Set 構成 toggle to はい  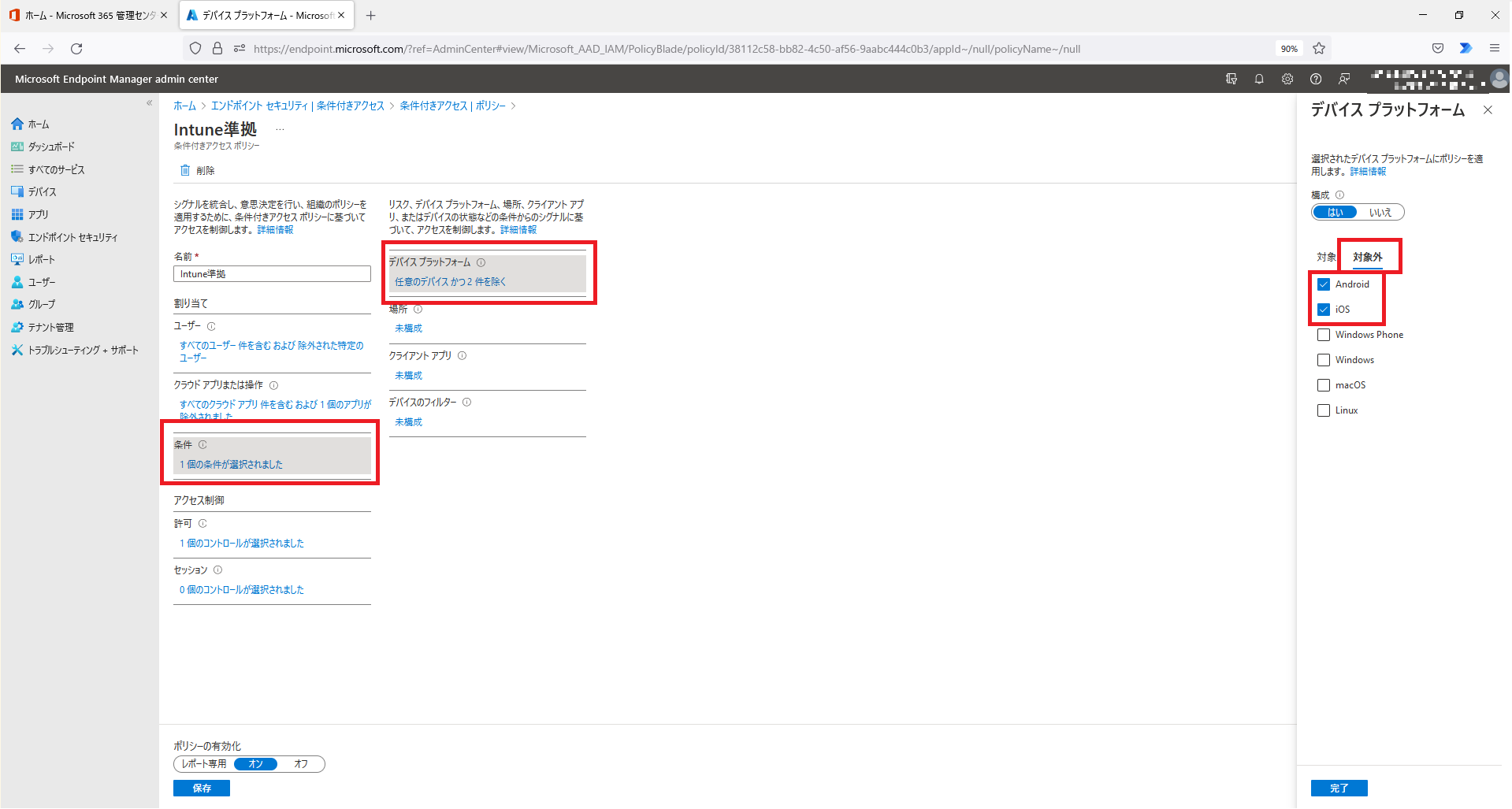point(1335,213)
